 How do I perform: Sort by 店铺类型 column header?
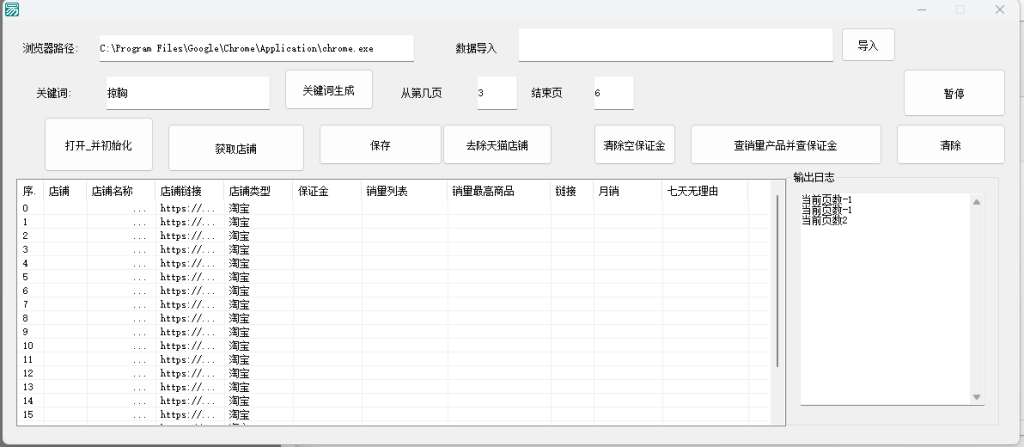pyautogui.click(x=257, y=190)
